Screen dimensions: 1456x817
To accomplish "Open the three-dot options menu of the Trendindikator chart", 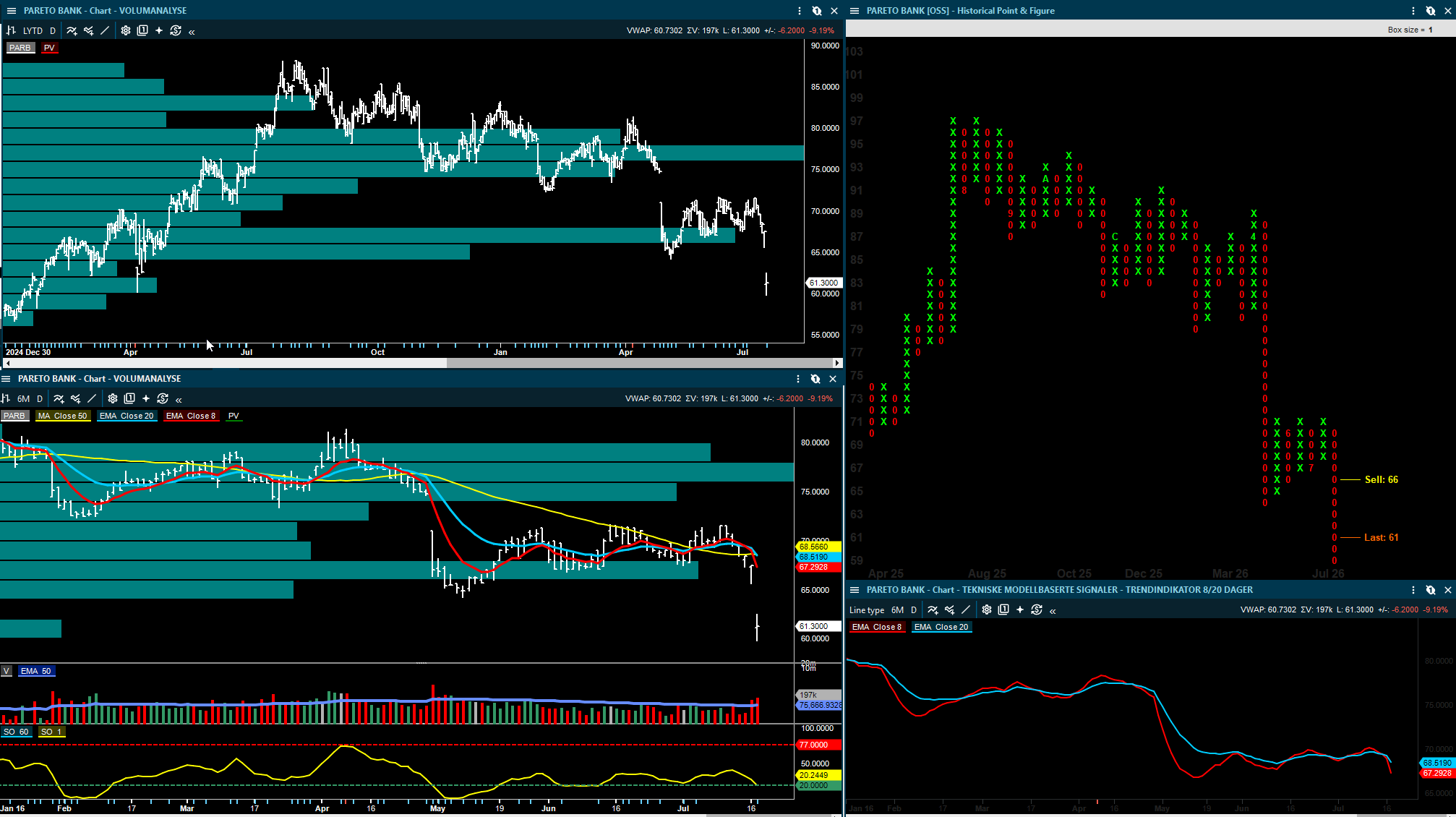I will [x=1413, y=590].
